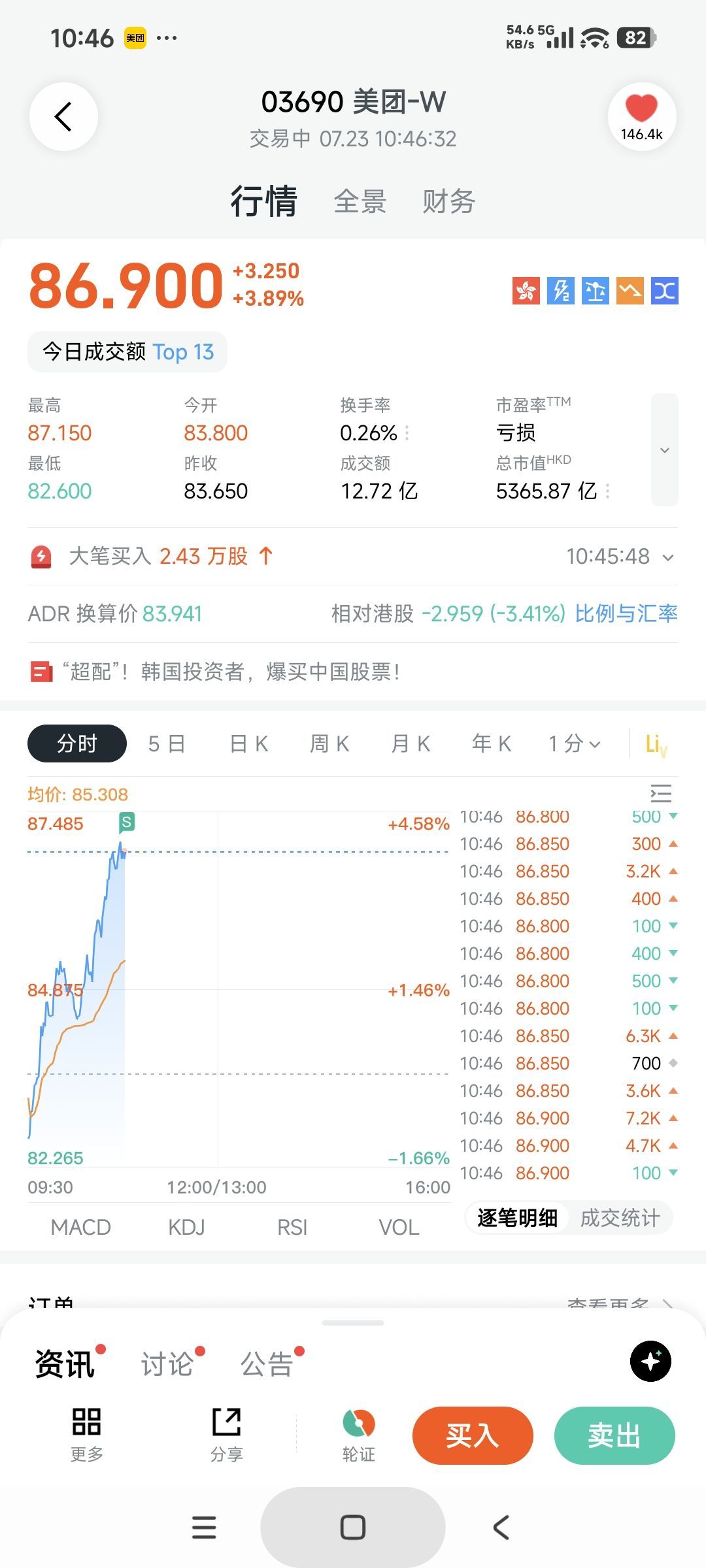Tap the red heart favorite icon
The height and width of the screenshot is (1568, 706).
[641, 108]
